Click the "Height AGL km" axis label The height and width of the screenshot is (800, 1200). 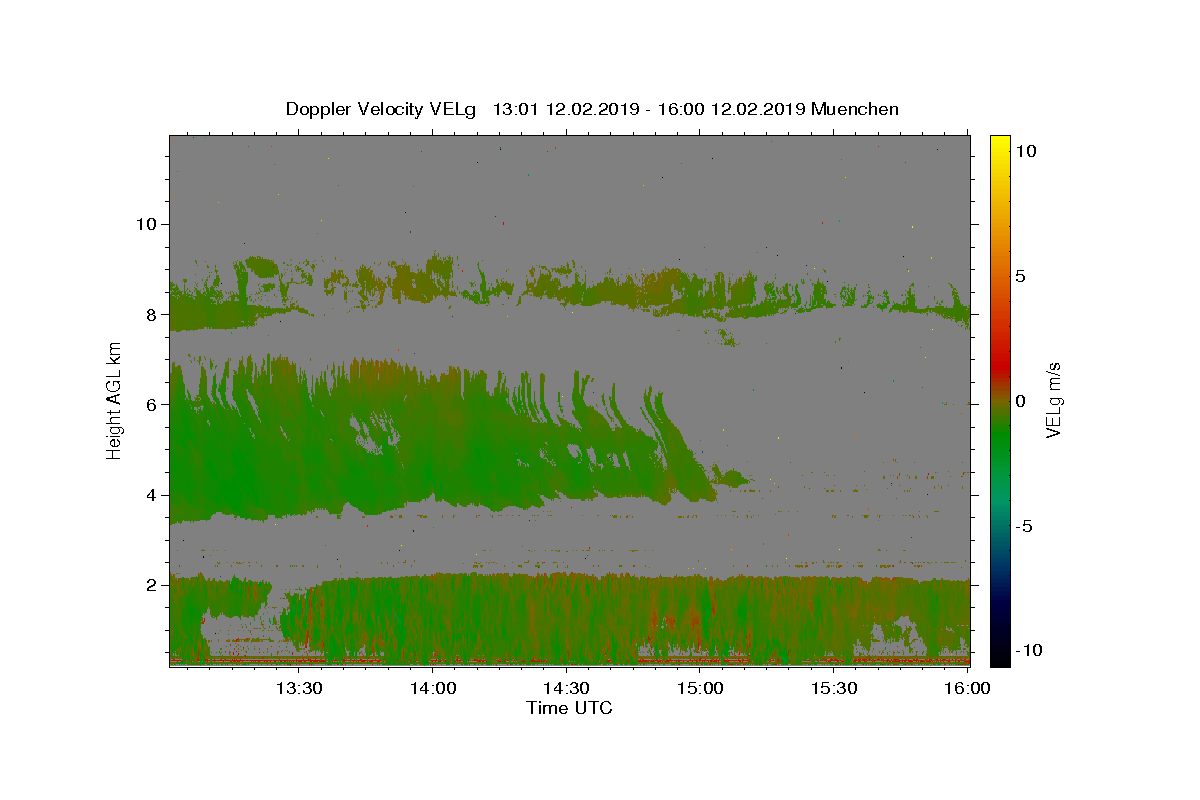(x=115, y=400)
